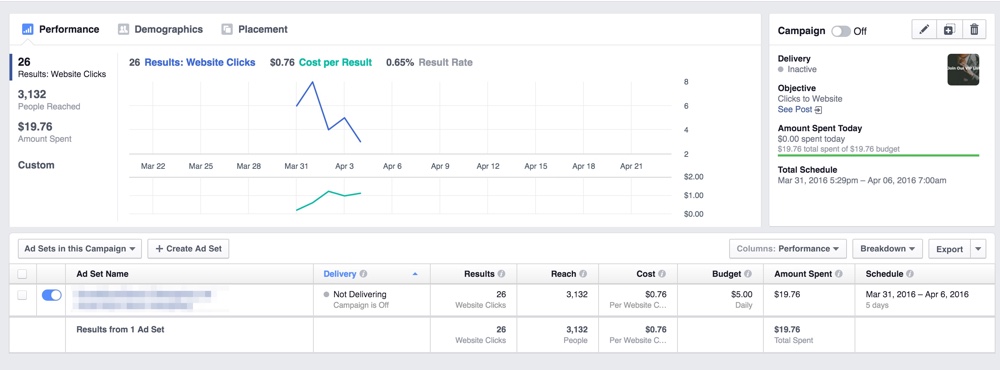
Task: Click the trash delete campaign icon
Action: click(974, 29)
